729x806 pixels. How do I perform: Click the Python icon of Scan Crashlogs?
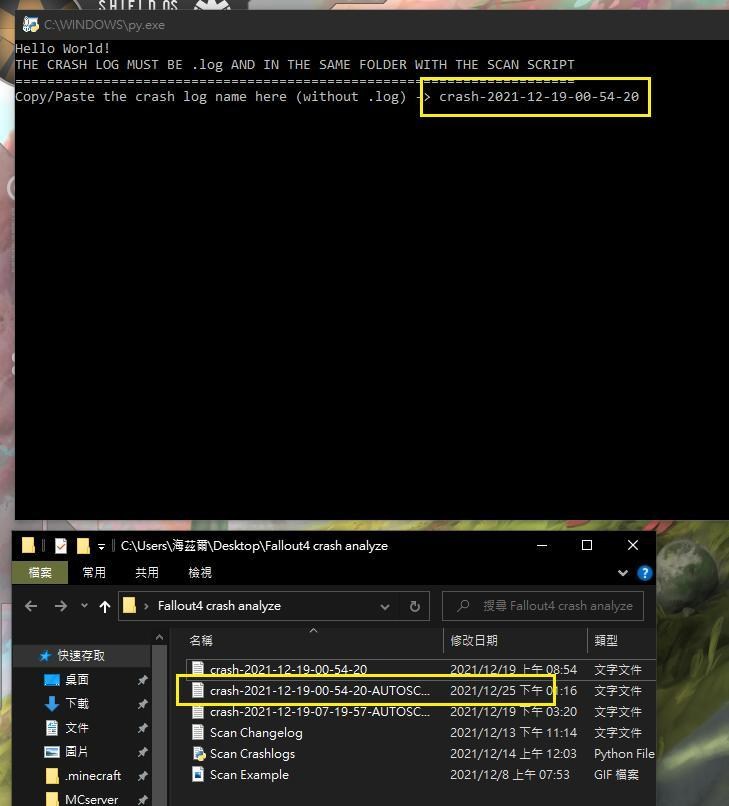click(198, 754)
